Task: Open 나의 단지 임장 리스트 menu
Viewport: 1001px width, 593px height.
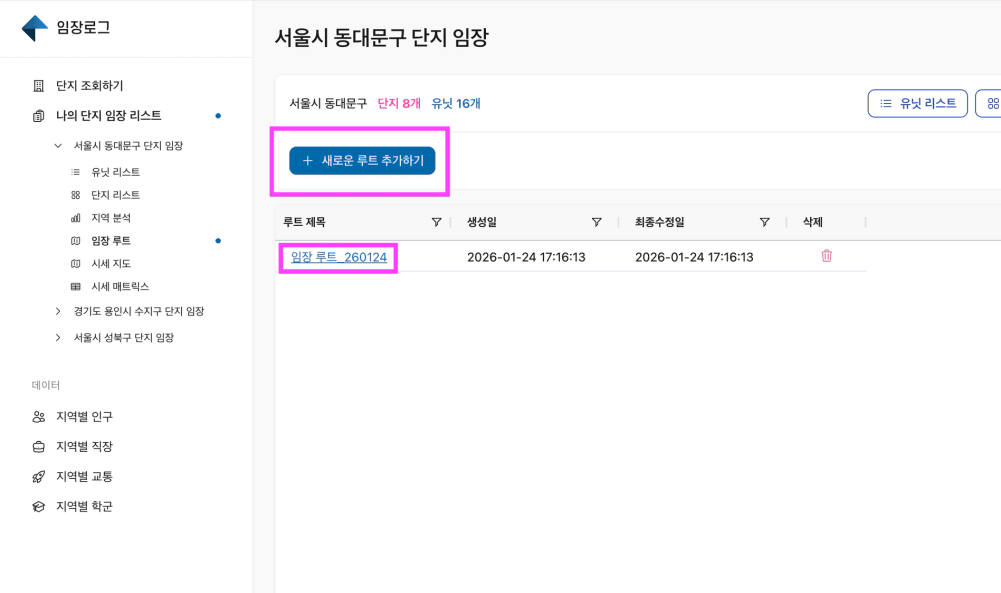Action: [x=108, y=116]
